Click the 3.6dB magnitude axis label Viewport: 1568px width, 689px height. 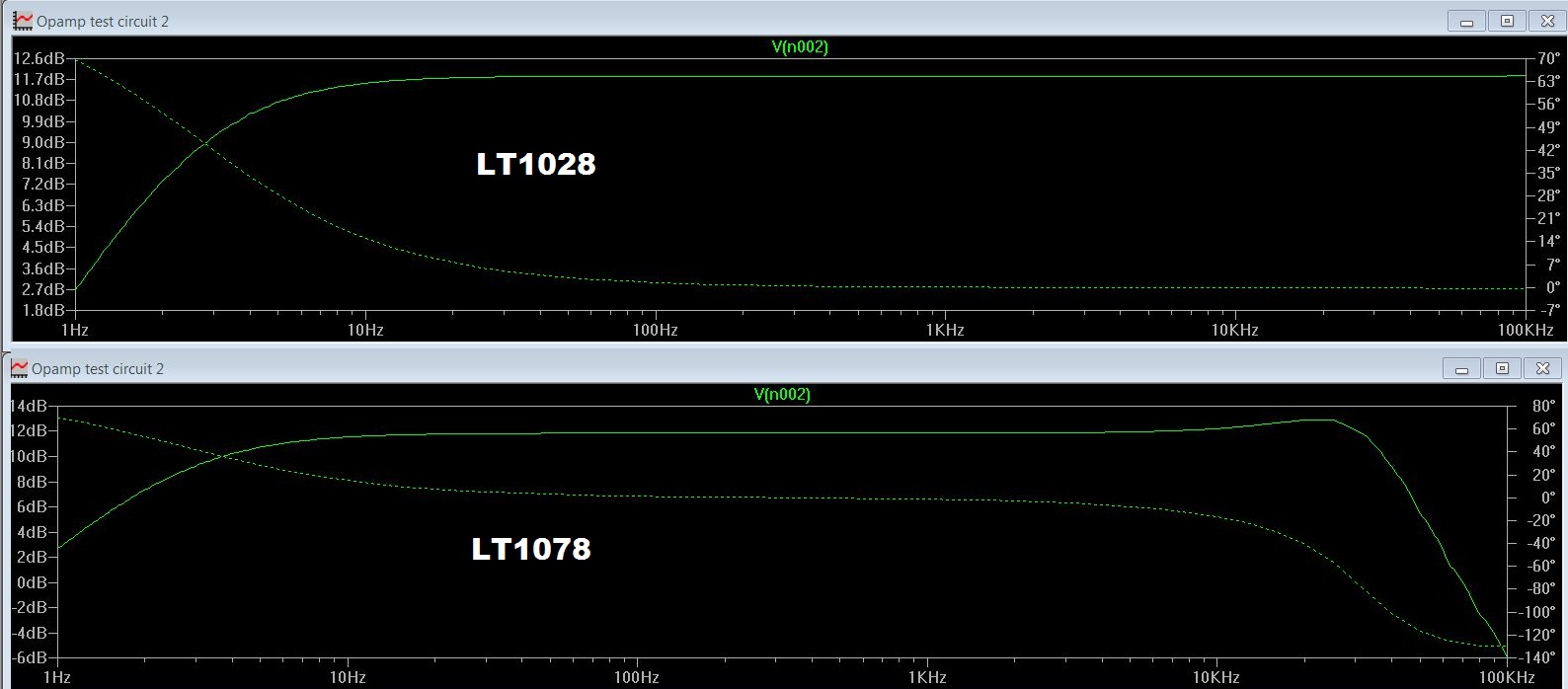pyautogui.click(x=43, y=268)
